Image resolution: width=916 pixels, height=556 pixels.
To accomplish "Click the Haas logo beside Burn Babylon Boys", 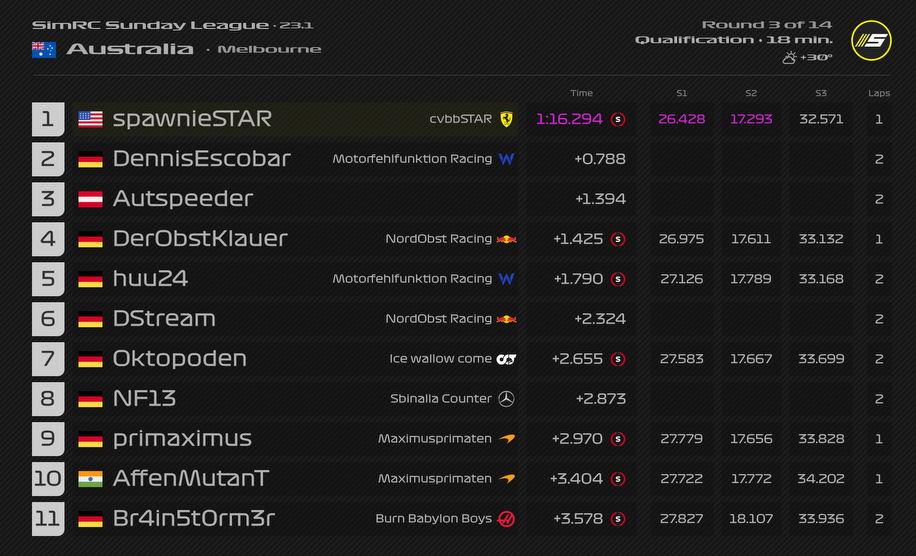I will pos(506,519).
